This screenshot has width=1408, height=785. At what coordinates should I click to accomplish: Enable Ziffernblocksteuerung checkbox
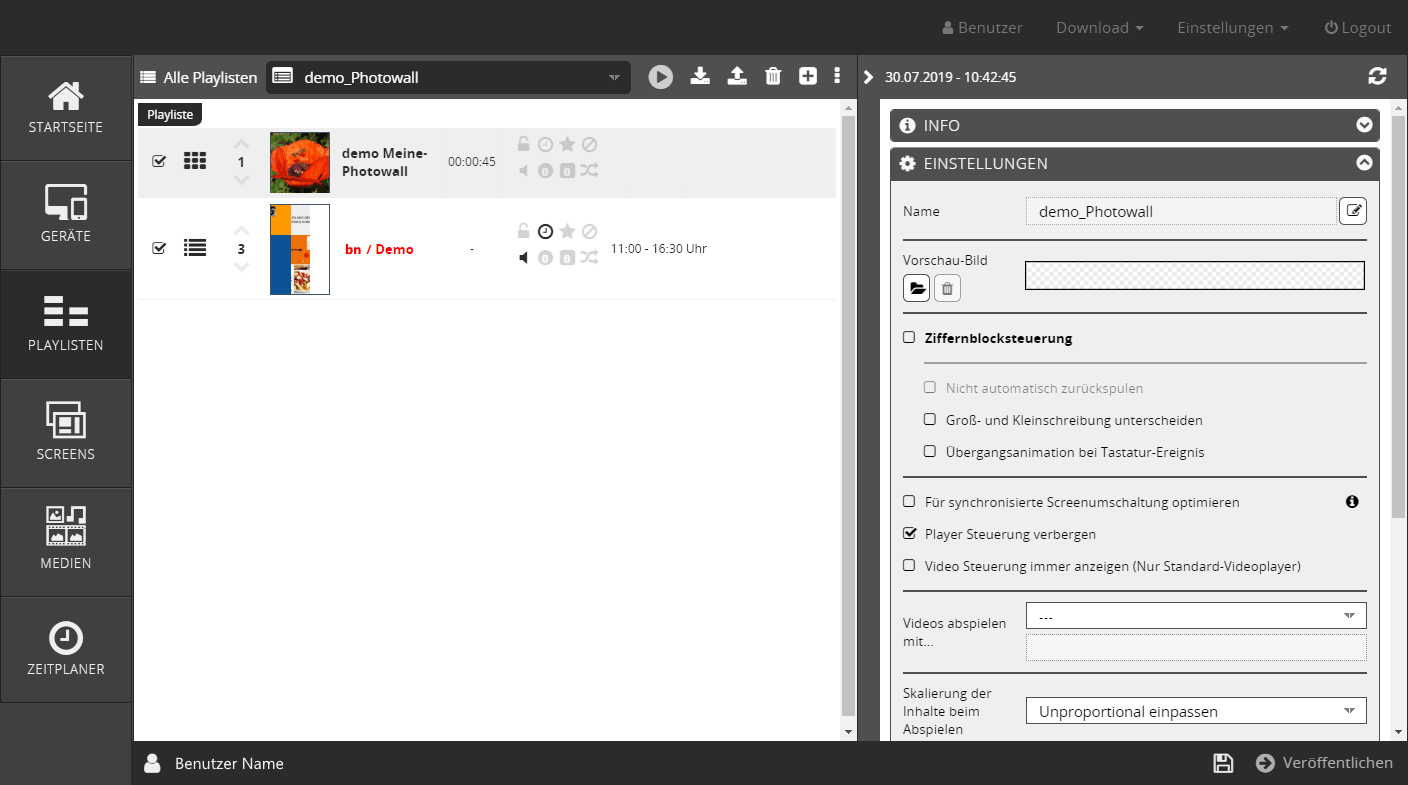[909, 338]
